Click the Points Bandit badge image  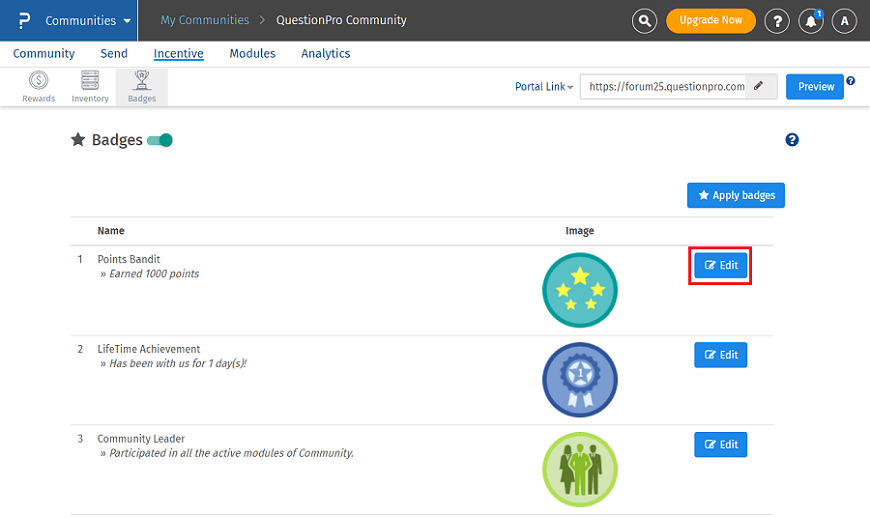coord(580,289)
